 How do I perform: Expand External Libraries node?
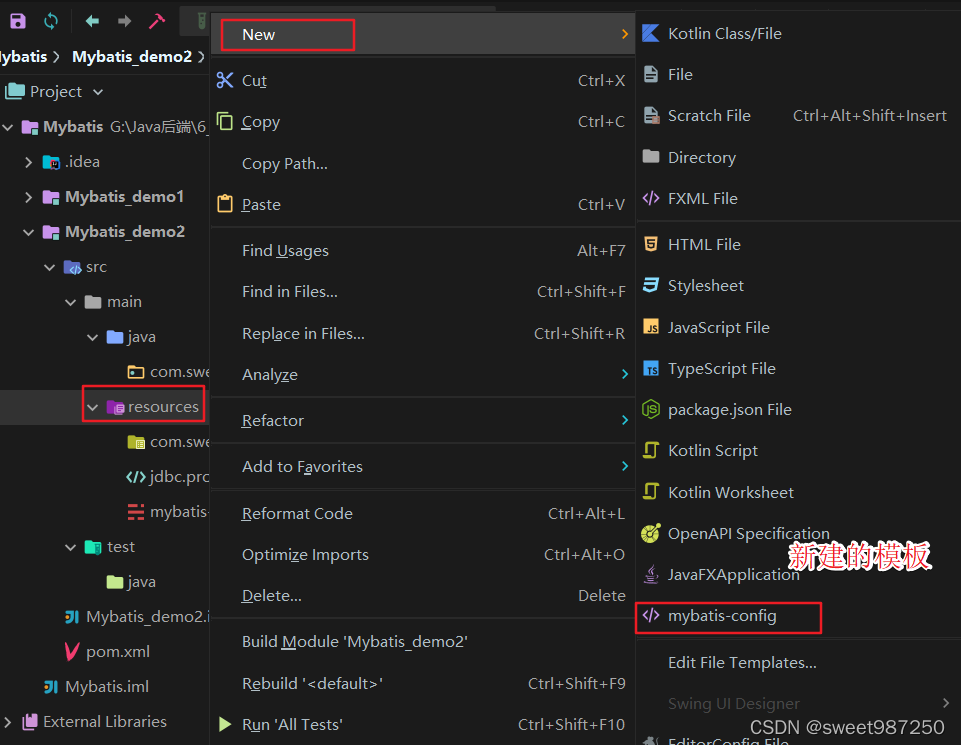pyautogui.click(x=8, y=722)
